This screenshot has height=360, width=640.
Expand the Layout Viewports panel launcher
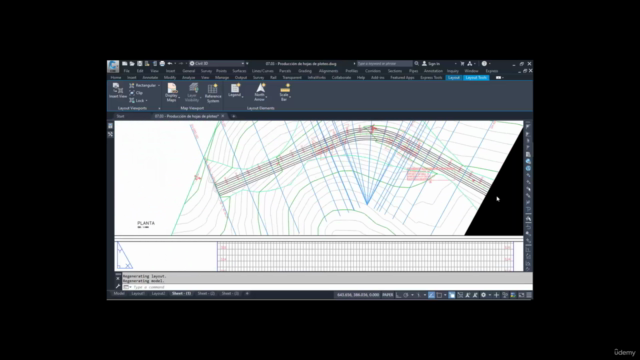coord(159,108)
